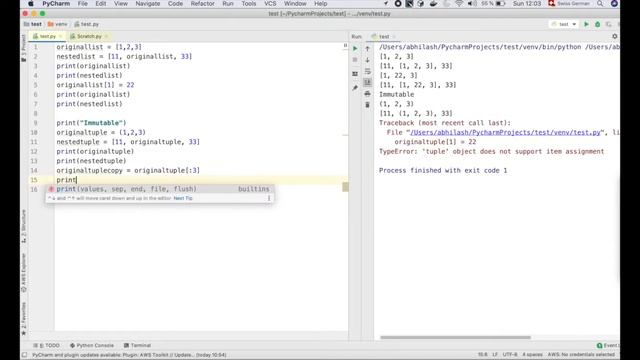Screen dimensions: 640x360
Task: Open the Apple menu
Action: (x=31, y=4)
